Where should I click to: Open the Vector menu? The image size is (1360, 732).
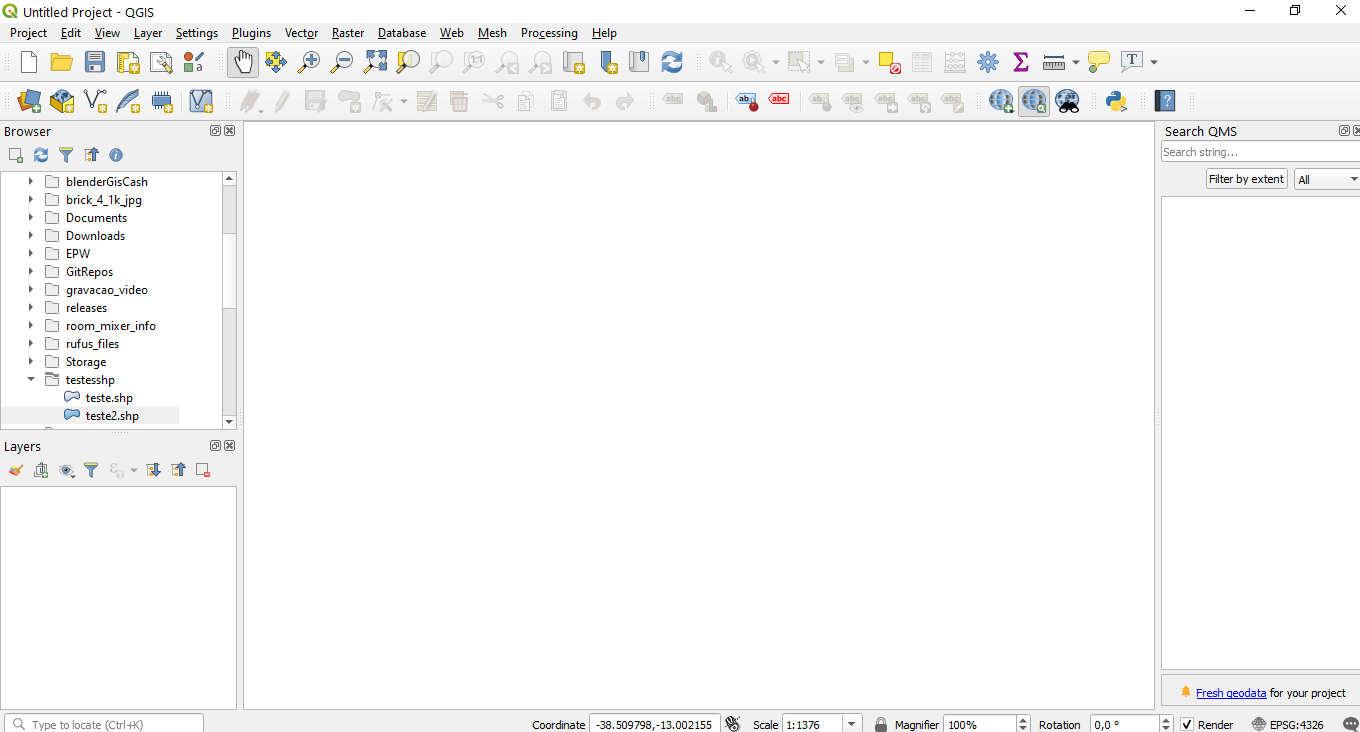pos(301,33)
